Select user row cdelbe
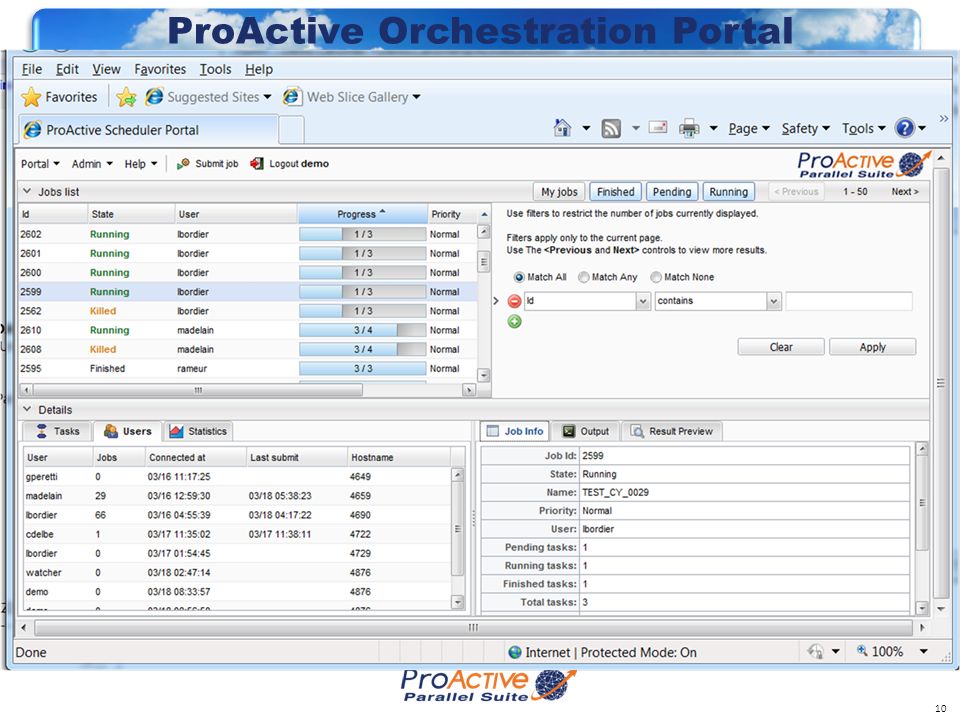The height and width of the screenshot is (720, 960). pos(238,534)
